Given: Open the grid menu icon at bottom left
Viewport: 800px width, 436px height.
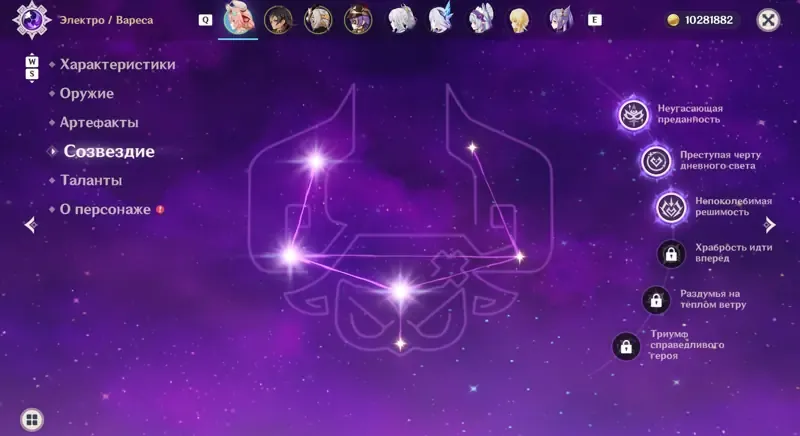Looking at the screenshot, I should click(32, 420).
